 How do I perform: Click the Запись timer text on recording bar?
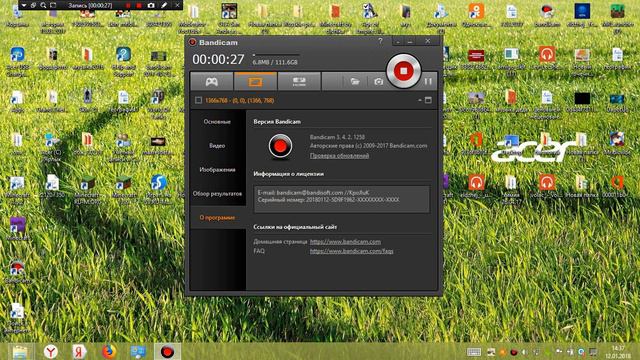pos(90,5)
